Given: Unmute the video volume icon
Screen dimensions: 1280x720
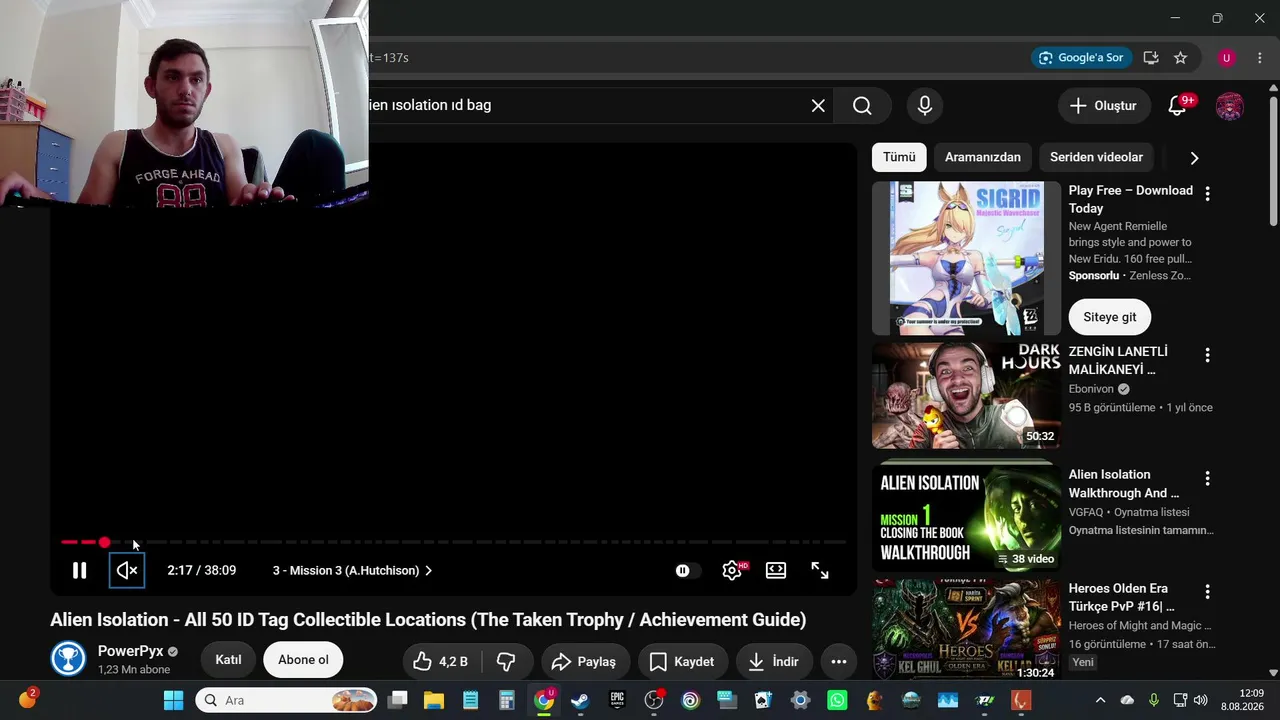Looking at the screenshot, I should (x=127, y=571).
